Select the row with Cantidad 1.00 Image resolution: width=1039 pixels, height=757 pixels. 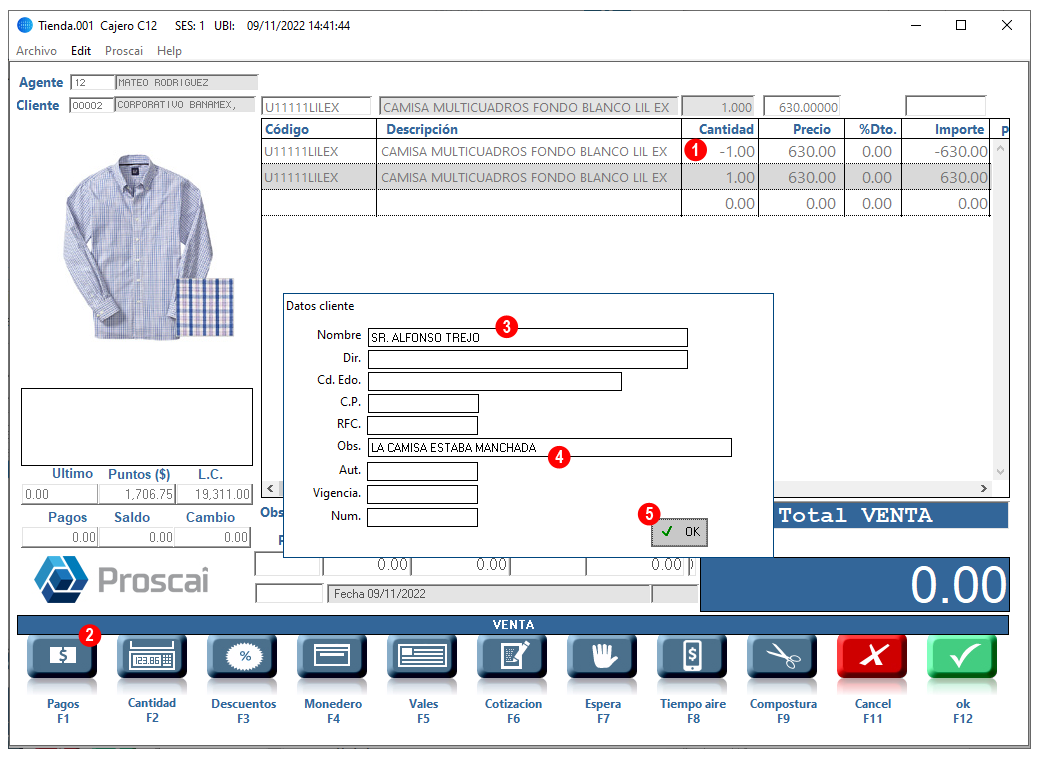click(x=626, y=178)
